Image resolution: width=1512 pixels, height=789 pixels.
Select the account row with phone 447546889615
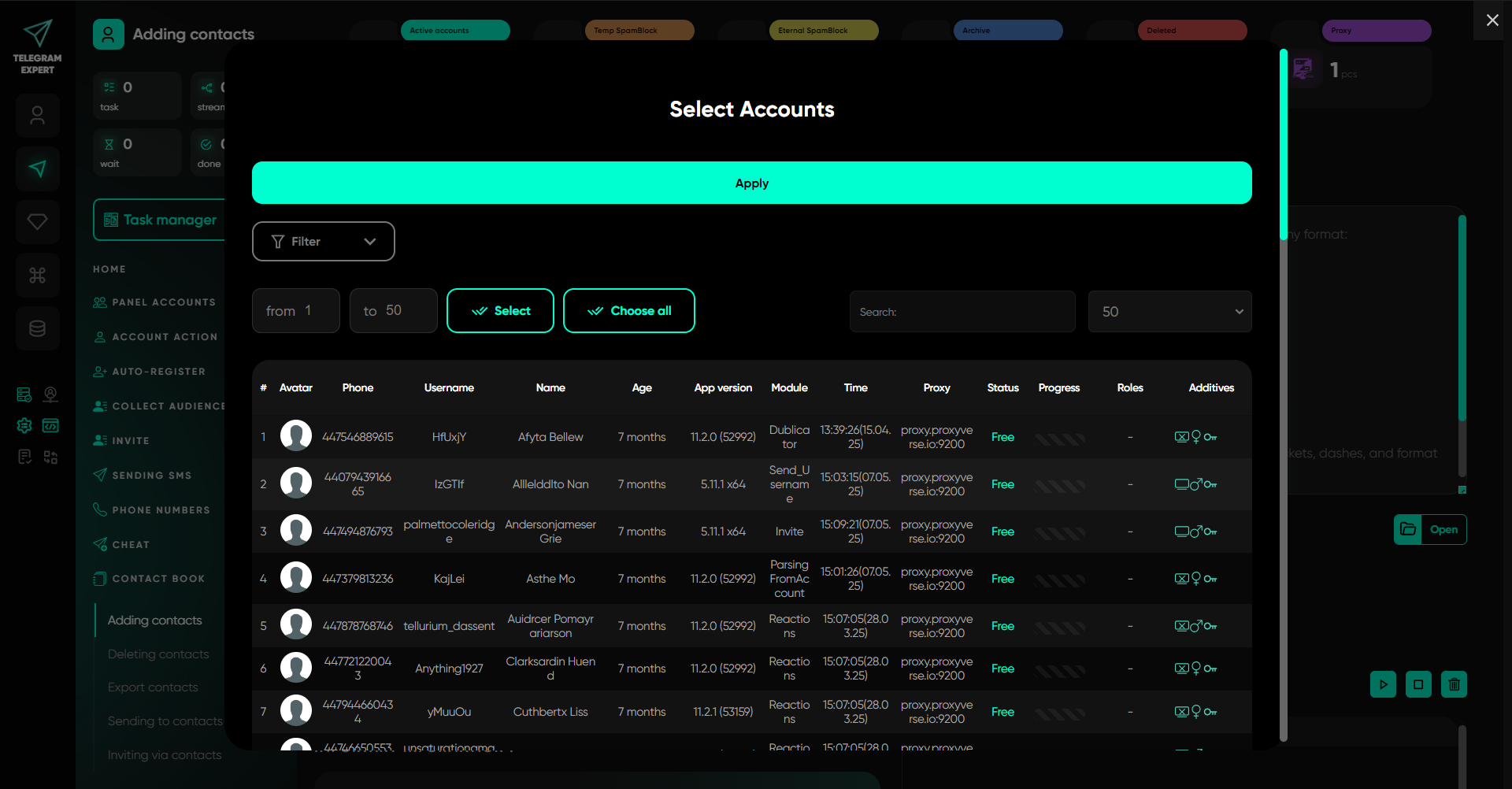[357, 437]
